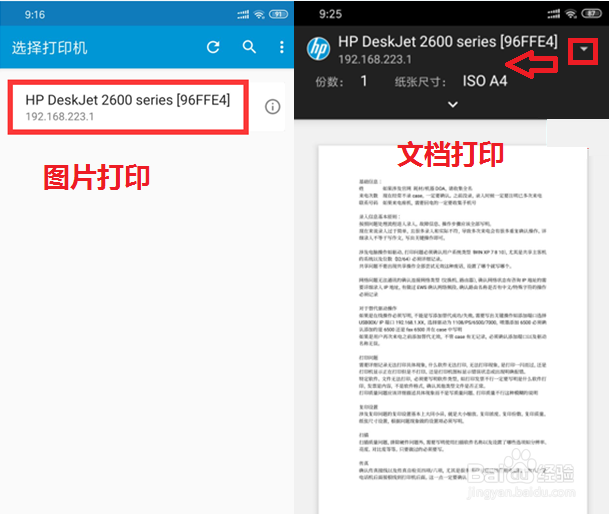Show info for HP DeskJet 2600 printer
Image resolution: width=609 pixels, height=514 pixels.
(x=272, y=106)
